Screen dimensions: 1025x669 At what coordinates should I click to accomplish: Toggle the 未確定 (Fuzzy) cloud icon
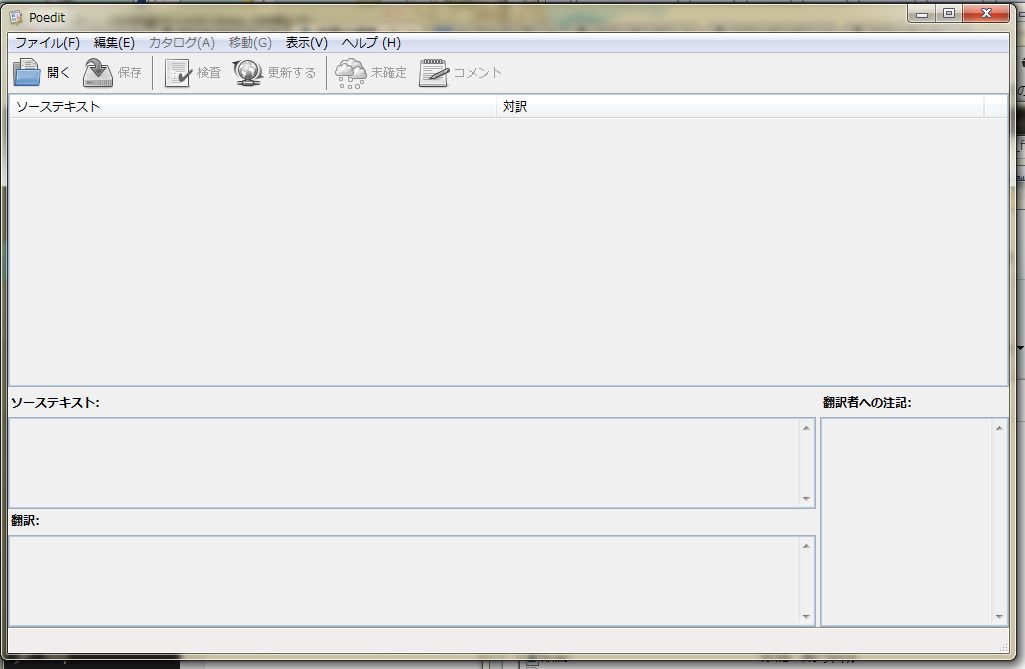[x=350, y=73]
